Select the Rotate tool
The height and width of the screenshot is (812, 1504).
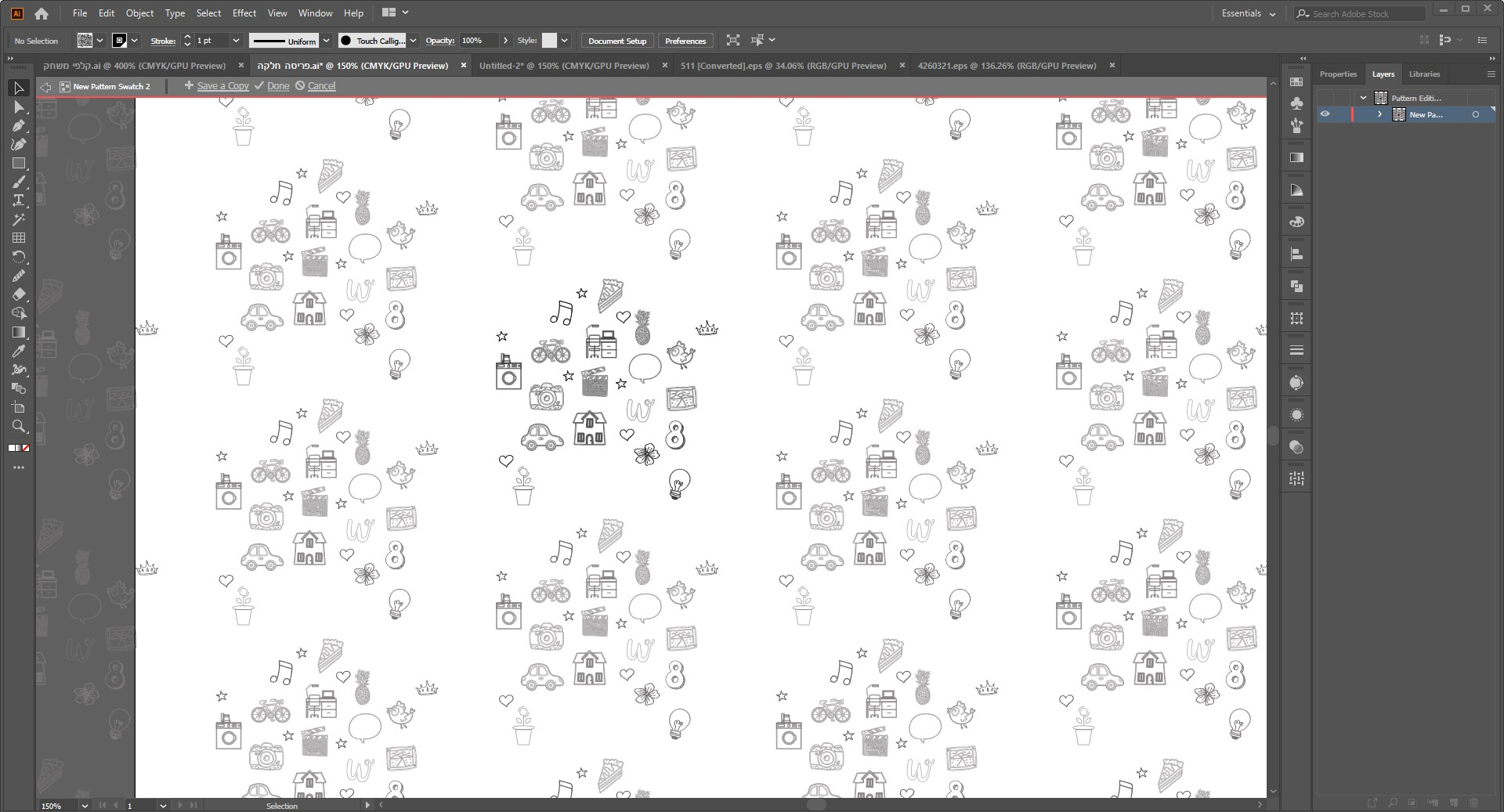coord(19,257)
